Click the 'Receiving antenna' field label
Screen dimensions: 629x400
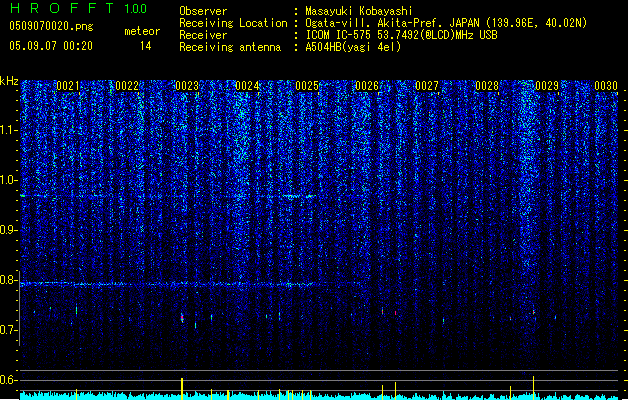(x=230, y=47)
